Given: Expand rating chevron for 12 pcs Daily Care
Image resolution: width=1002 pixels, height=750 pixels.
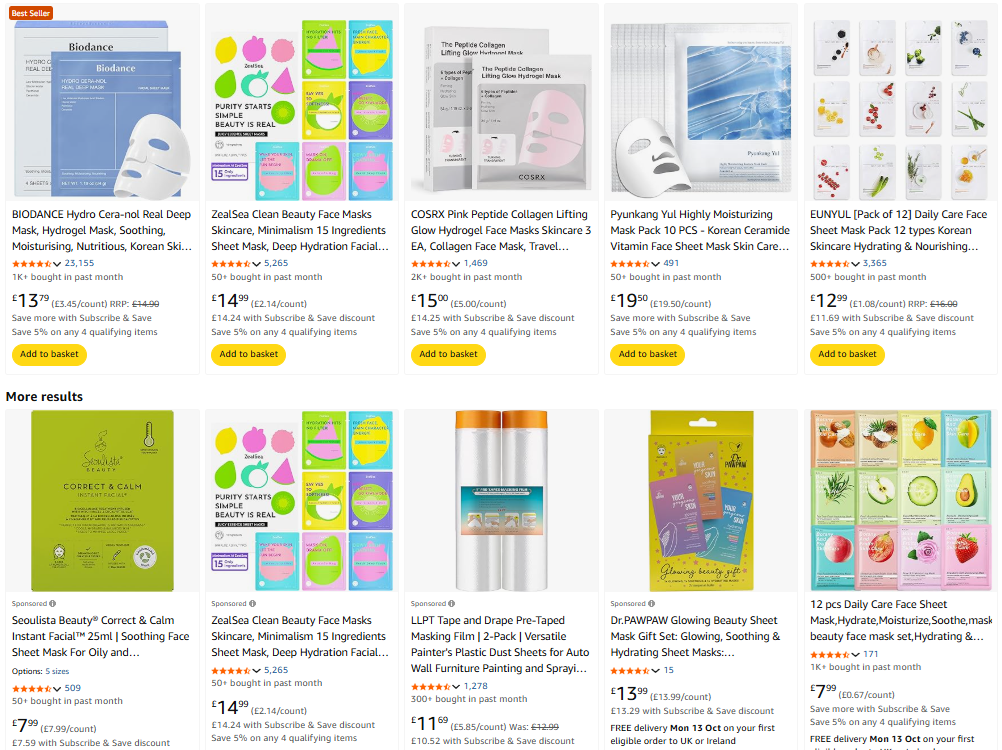Looking at the screenshot, I should 855,655.
